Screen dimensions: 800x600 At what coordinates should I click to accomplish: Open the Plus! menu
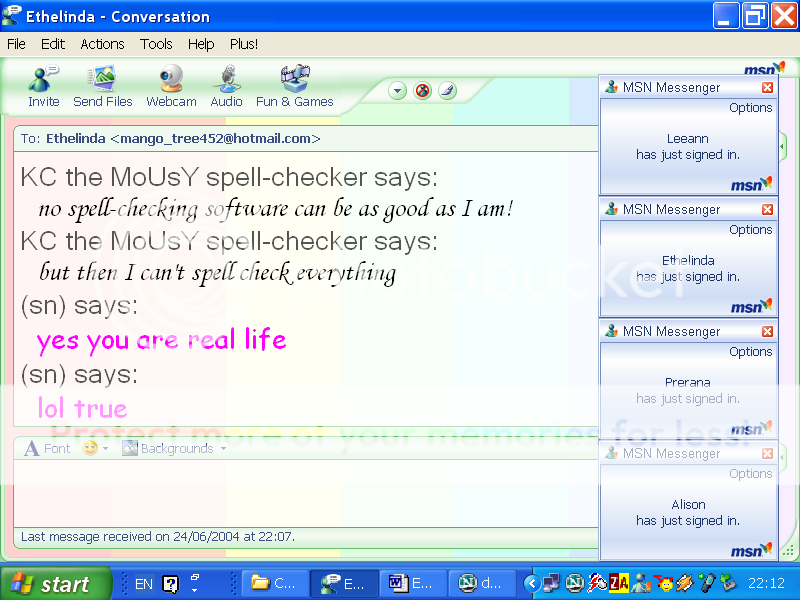tap(244, 44)
